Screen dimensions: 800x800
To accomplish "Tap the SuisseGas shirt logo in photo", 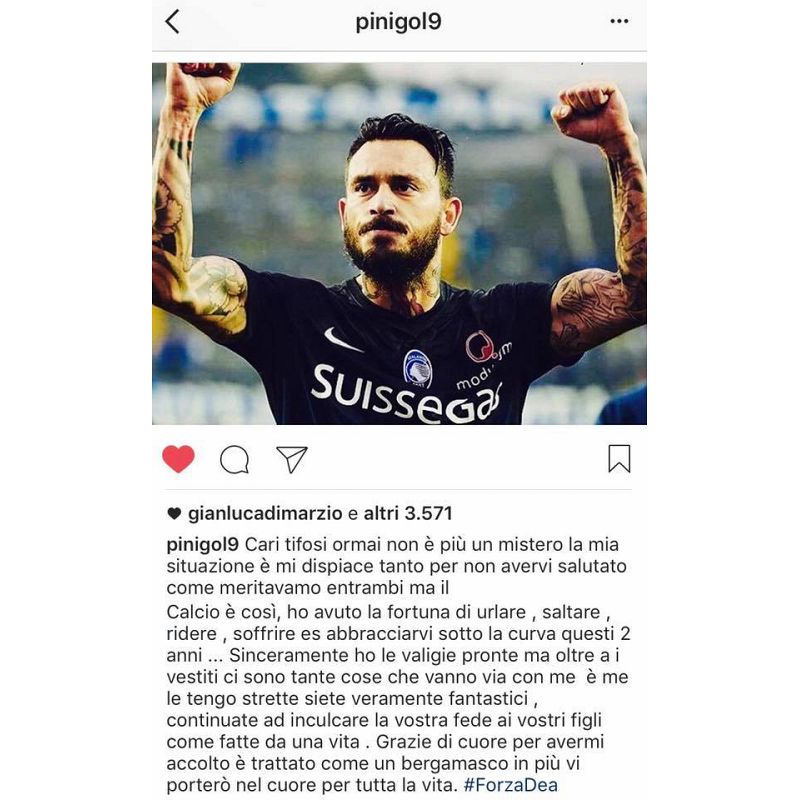I will (406, 394).
